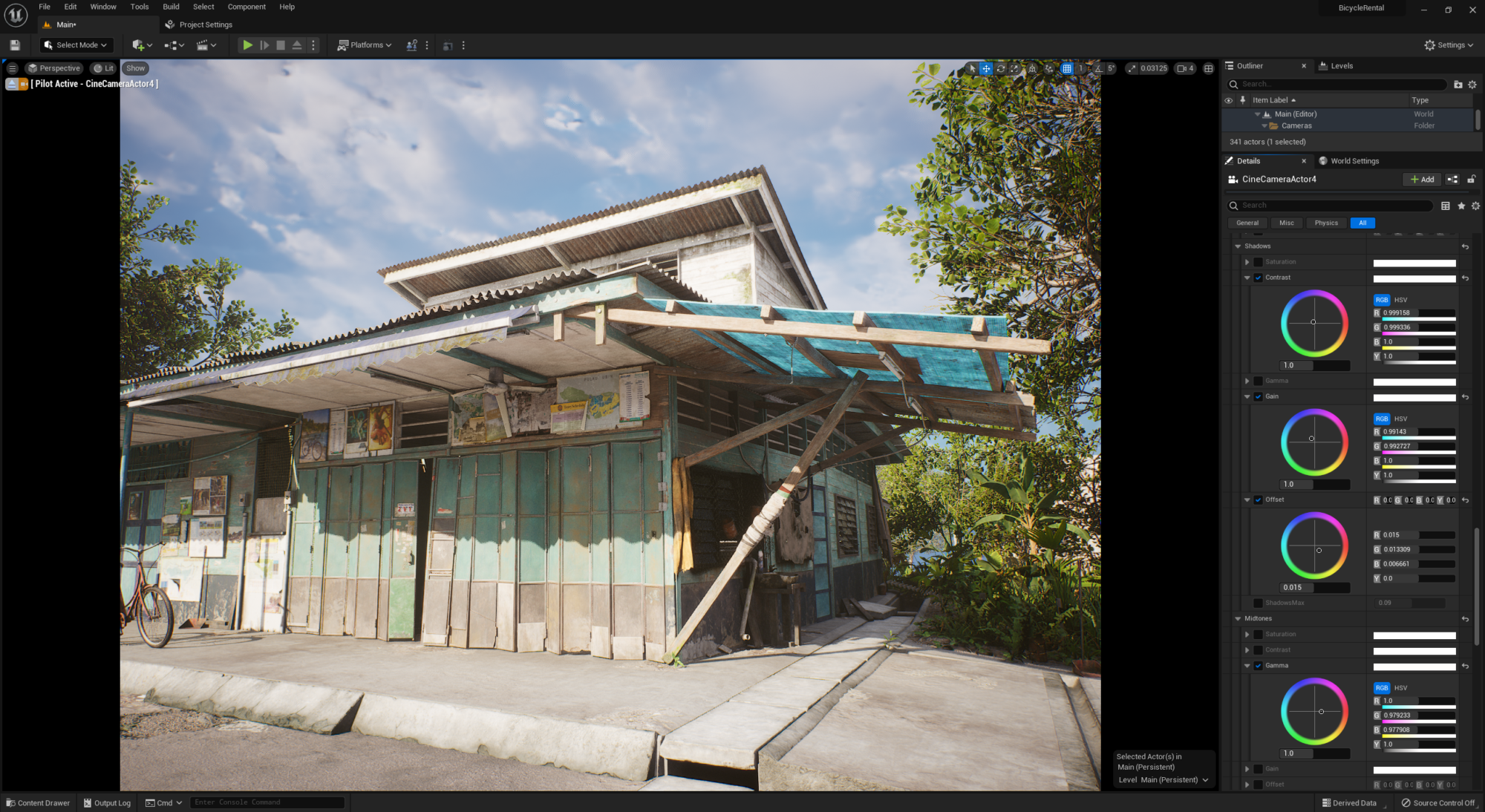Click the Add component button
The width and height of the screenshot is (1485, 812).
coord(1422,180)
